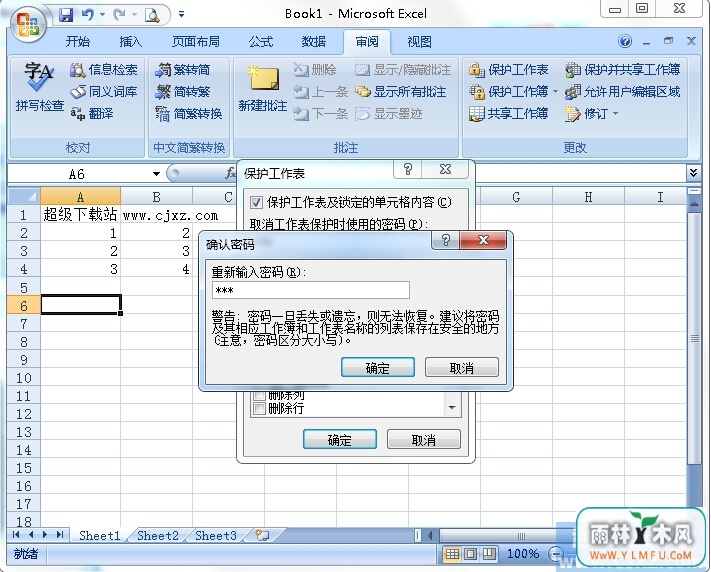Click the Select All corner of the worksheet
This screenshot has height=572, width=711.
(x=24, y=197)
